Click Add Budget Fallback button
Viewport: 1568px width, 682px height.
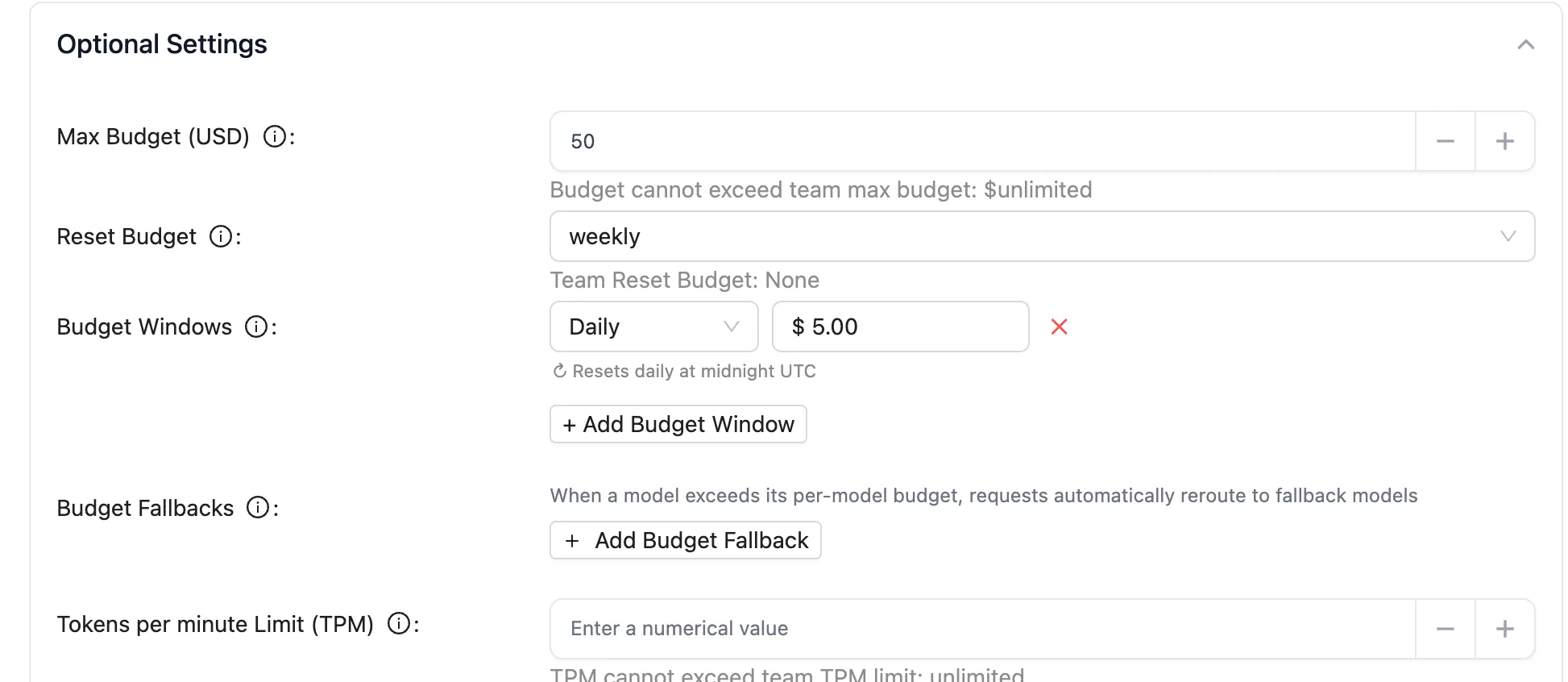click(x=686, y=540)
